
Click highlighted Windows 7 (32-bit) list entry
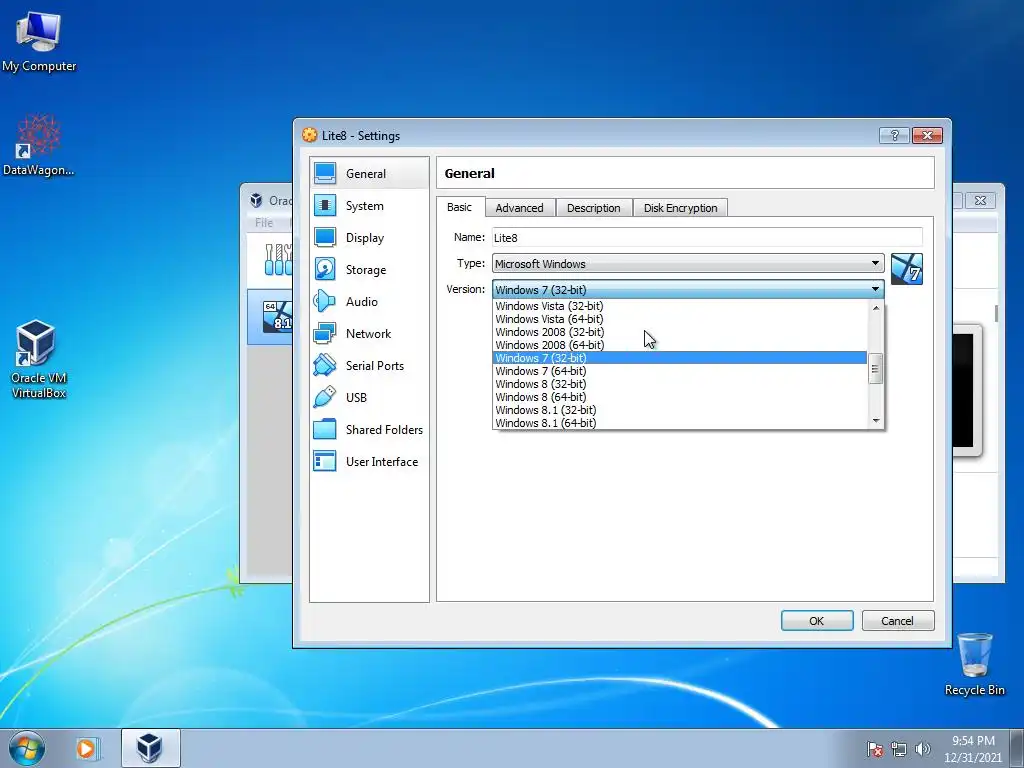[679, 358]
